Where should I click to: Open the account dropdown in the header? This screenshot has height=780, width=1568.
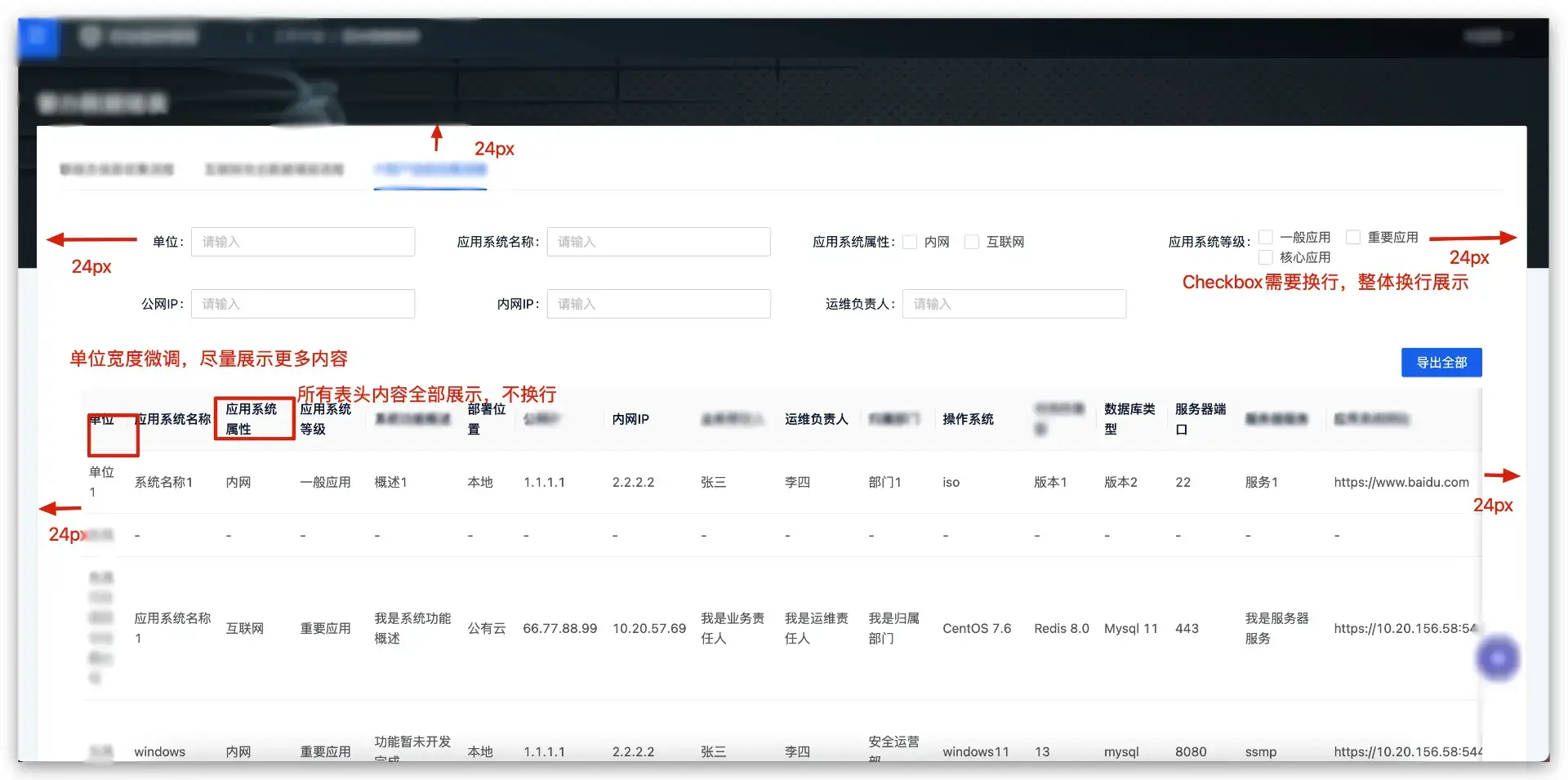point(1488,36)
